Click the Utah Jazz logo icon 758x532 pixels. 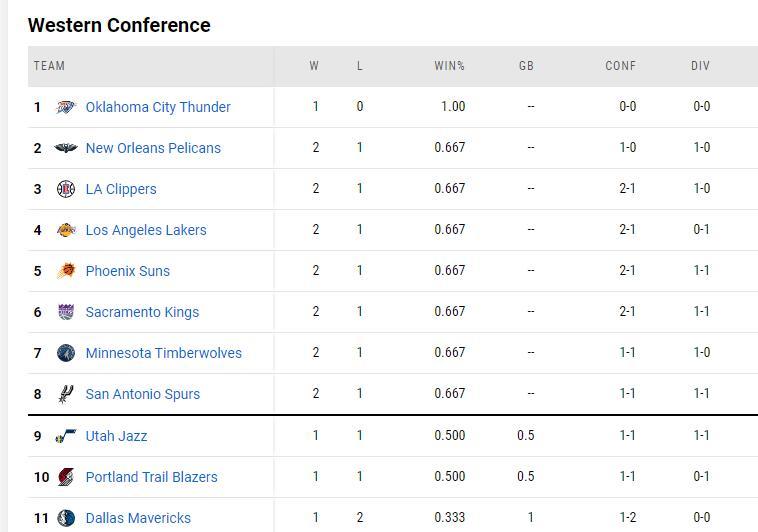66,436
